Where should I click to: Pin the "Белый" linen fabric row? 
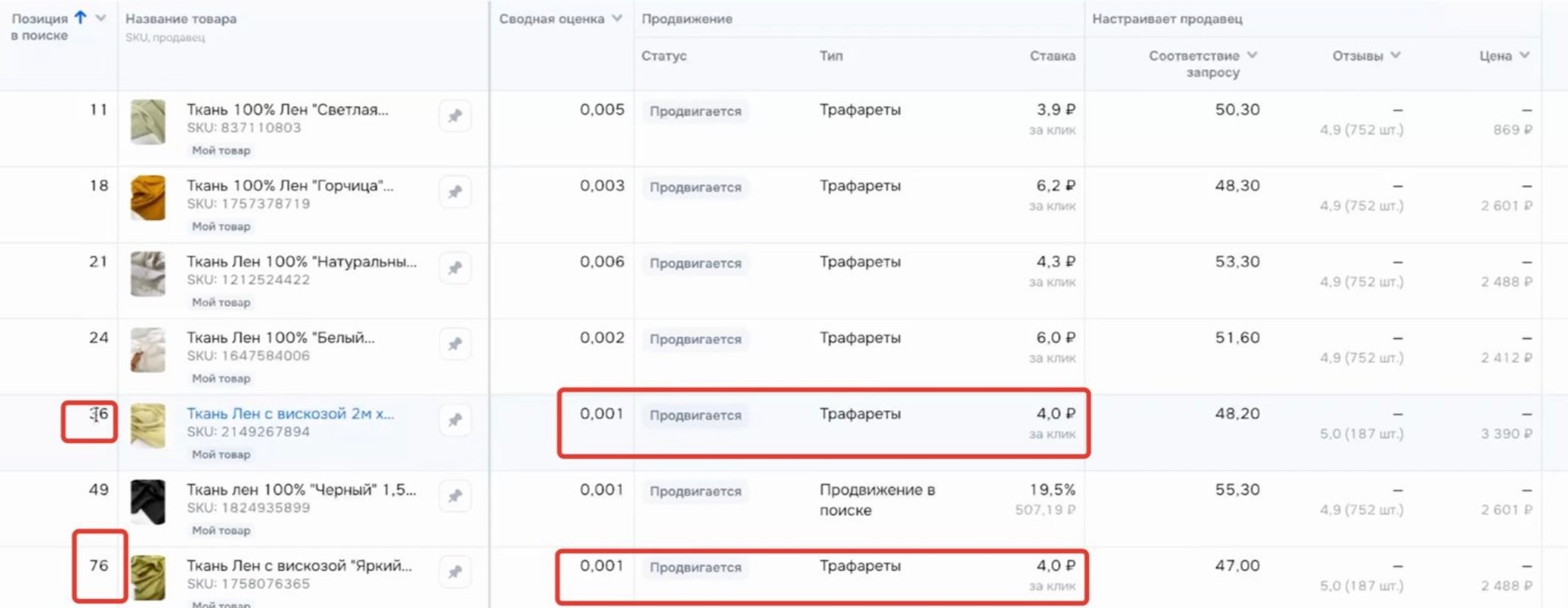pos(455,344)
